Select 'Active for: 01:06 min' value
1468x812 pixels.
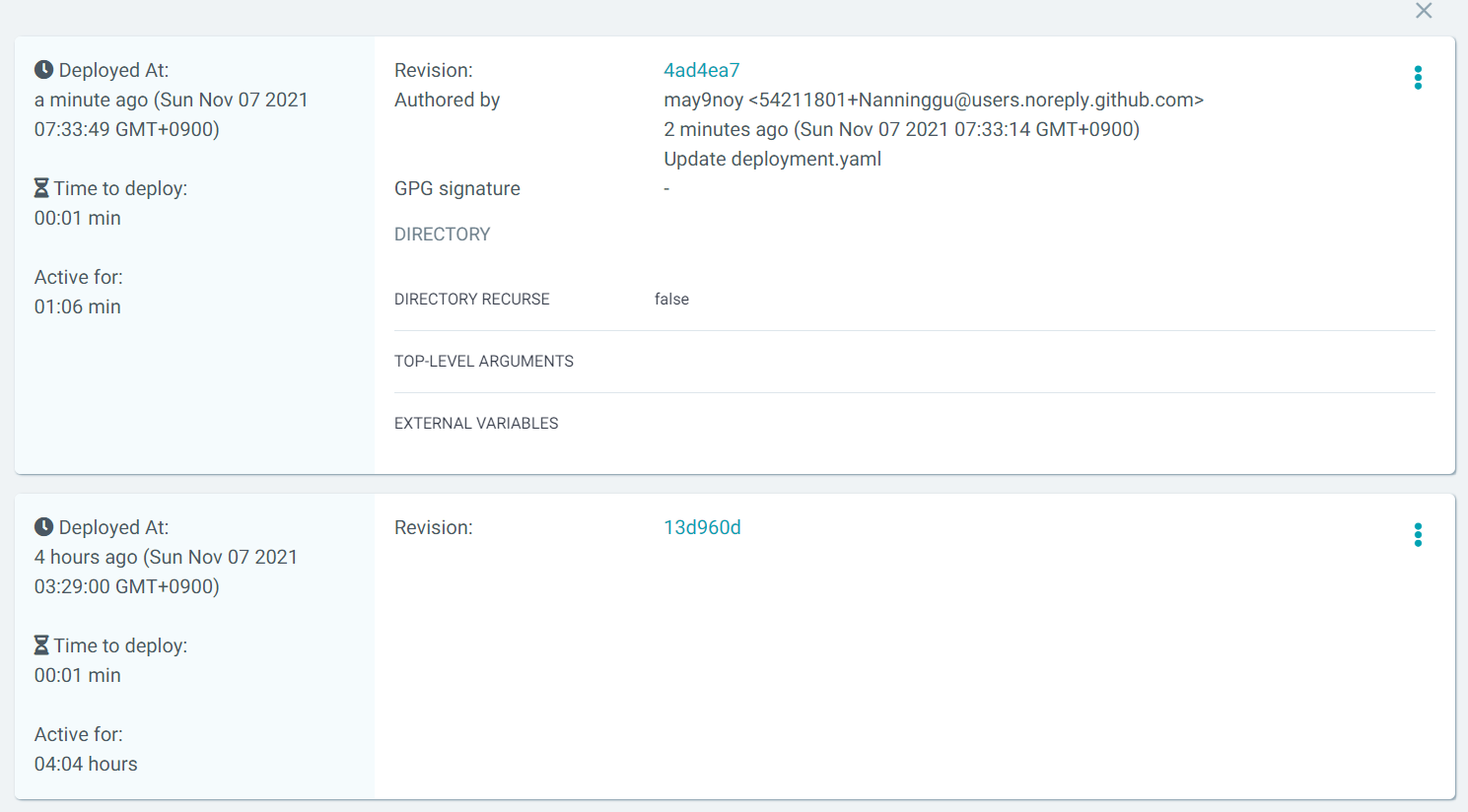point(78,306)
